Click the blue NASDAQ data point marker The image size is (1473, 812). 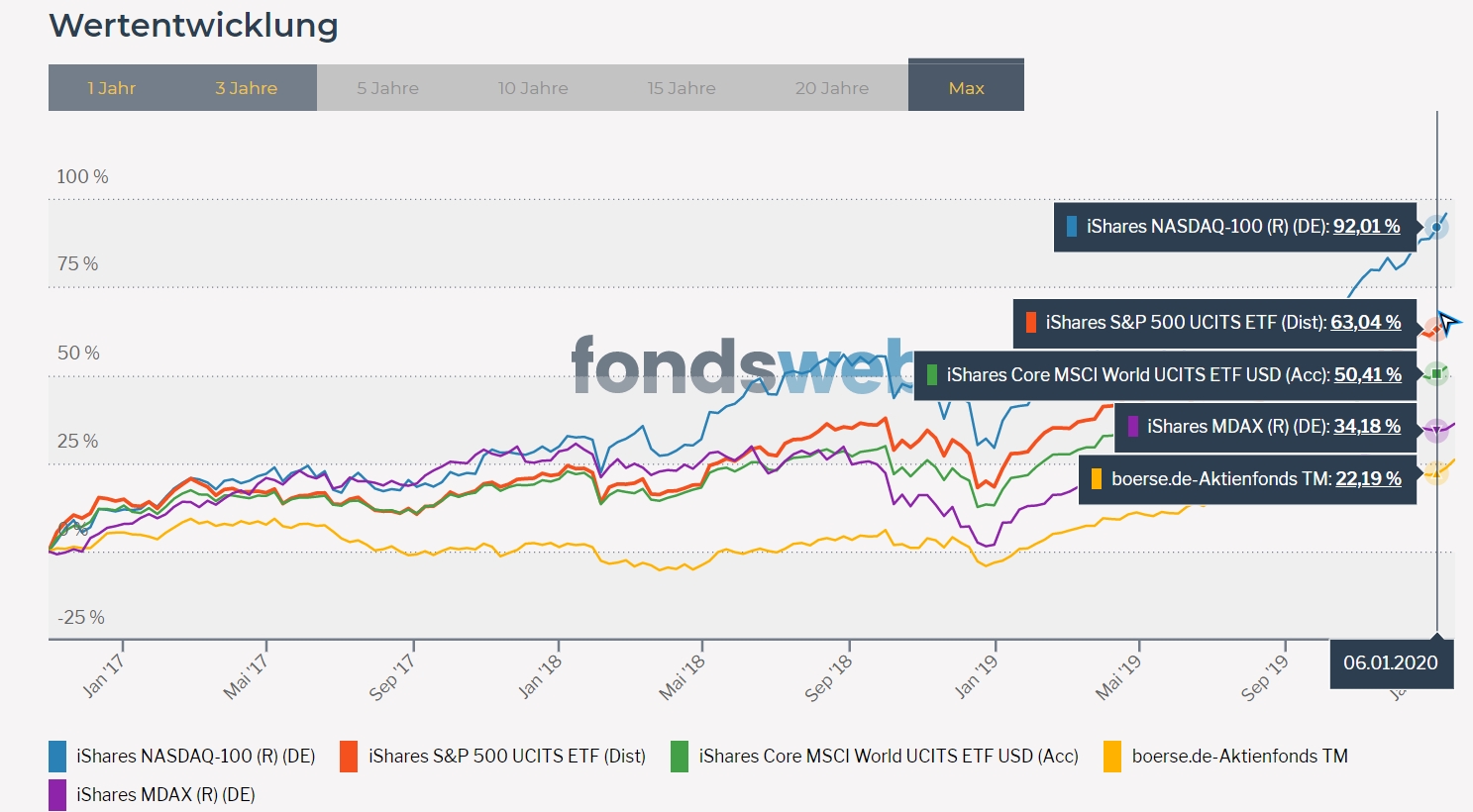(1436, 227)
